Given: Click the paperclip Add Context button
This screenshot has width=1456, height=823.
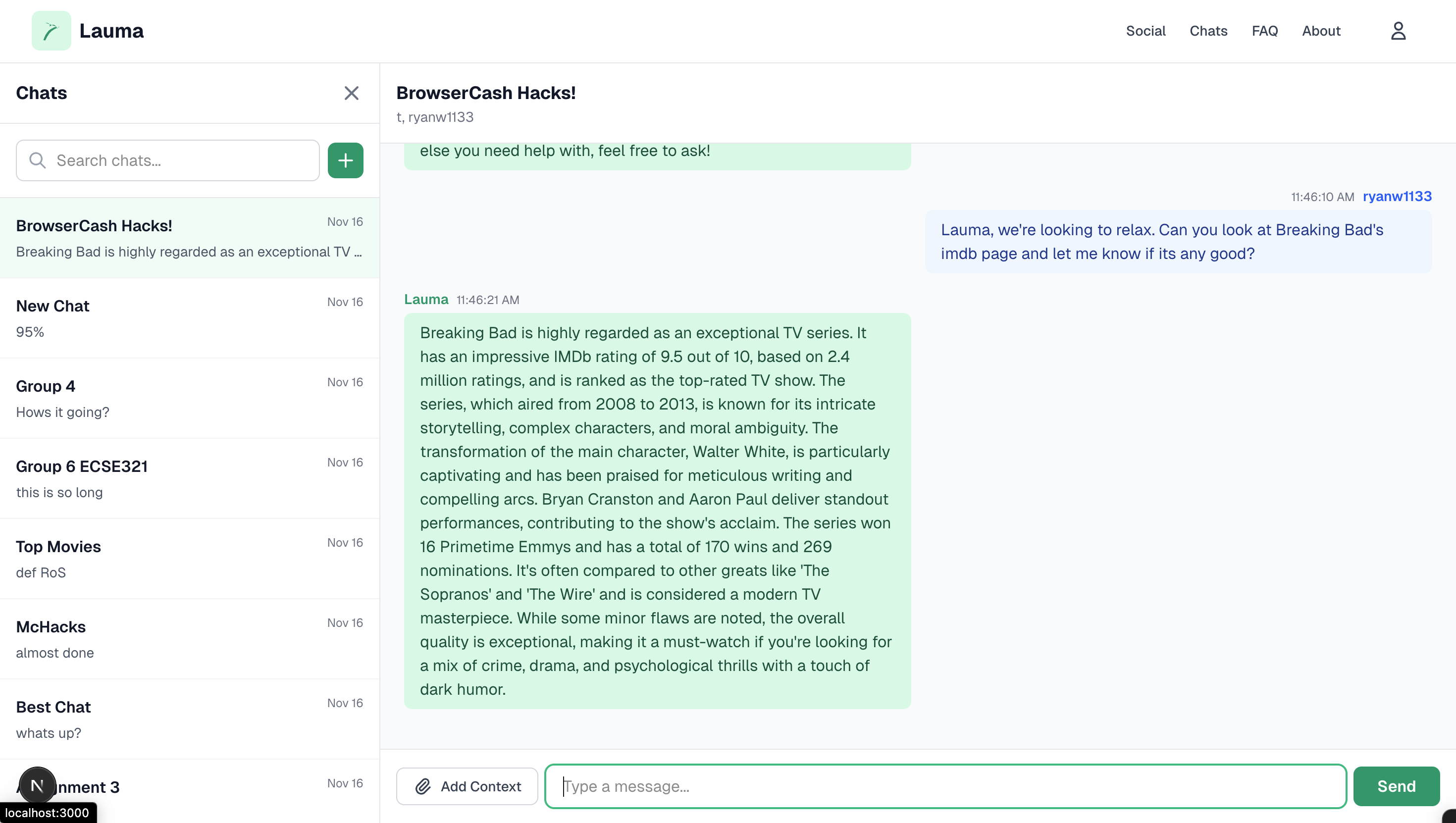Looking at the screenshot, I should coord(467,786).
